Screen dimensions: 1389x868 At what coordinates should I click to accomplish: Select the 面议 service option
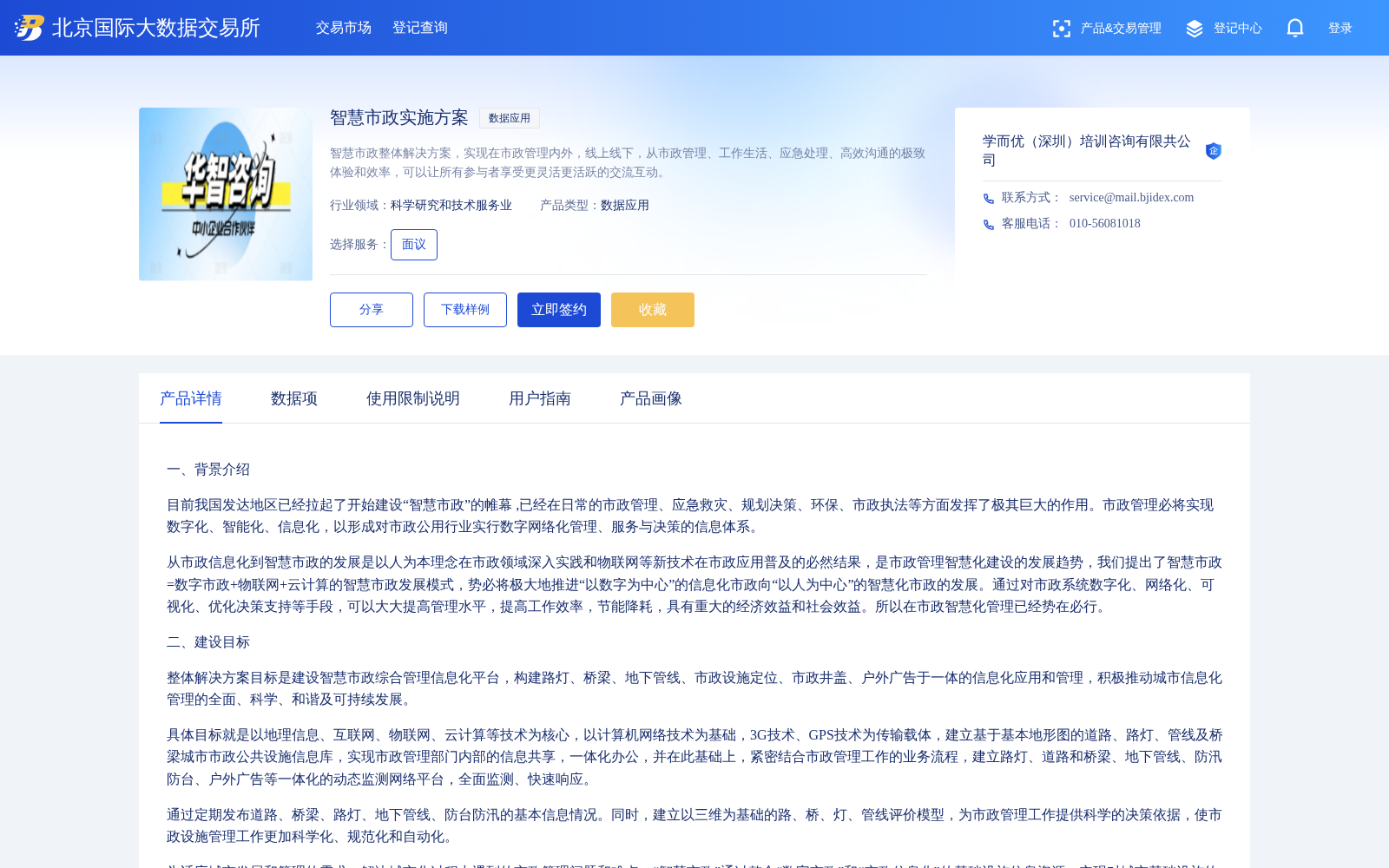[414, 245]
